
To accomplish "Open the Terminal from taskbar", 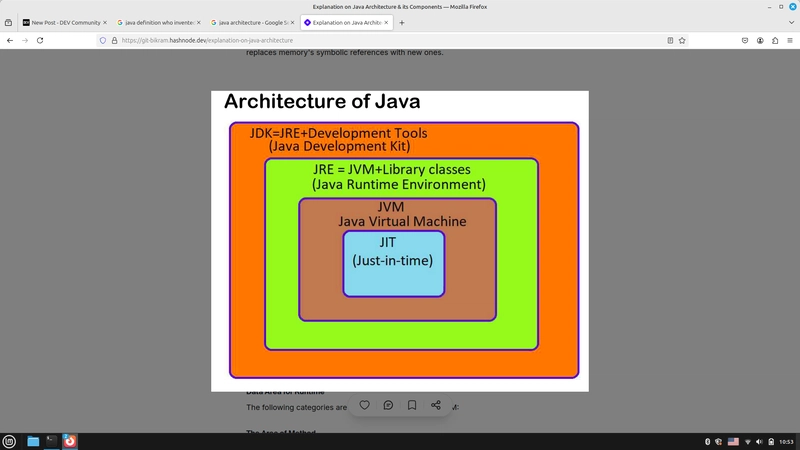I will (x=52, y=441).
